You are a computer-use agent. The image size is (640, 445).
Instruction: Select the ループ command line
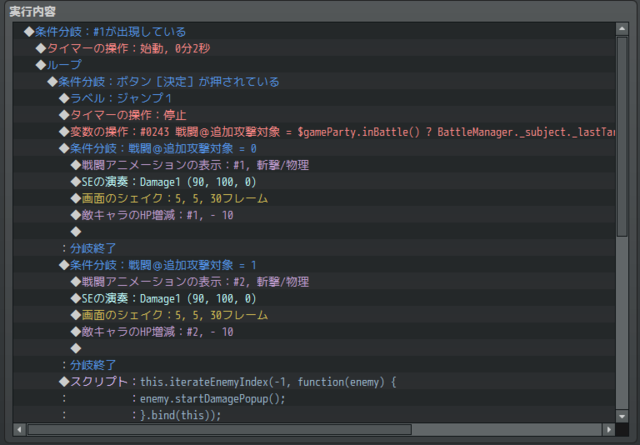click(314, 65)
